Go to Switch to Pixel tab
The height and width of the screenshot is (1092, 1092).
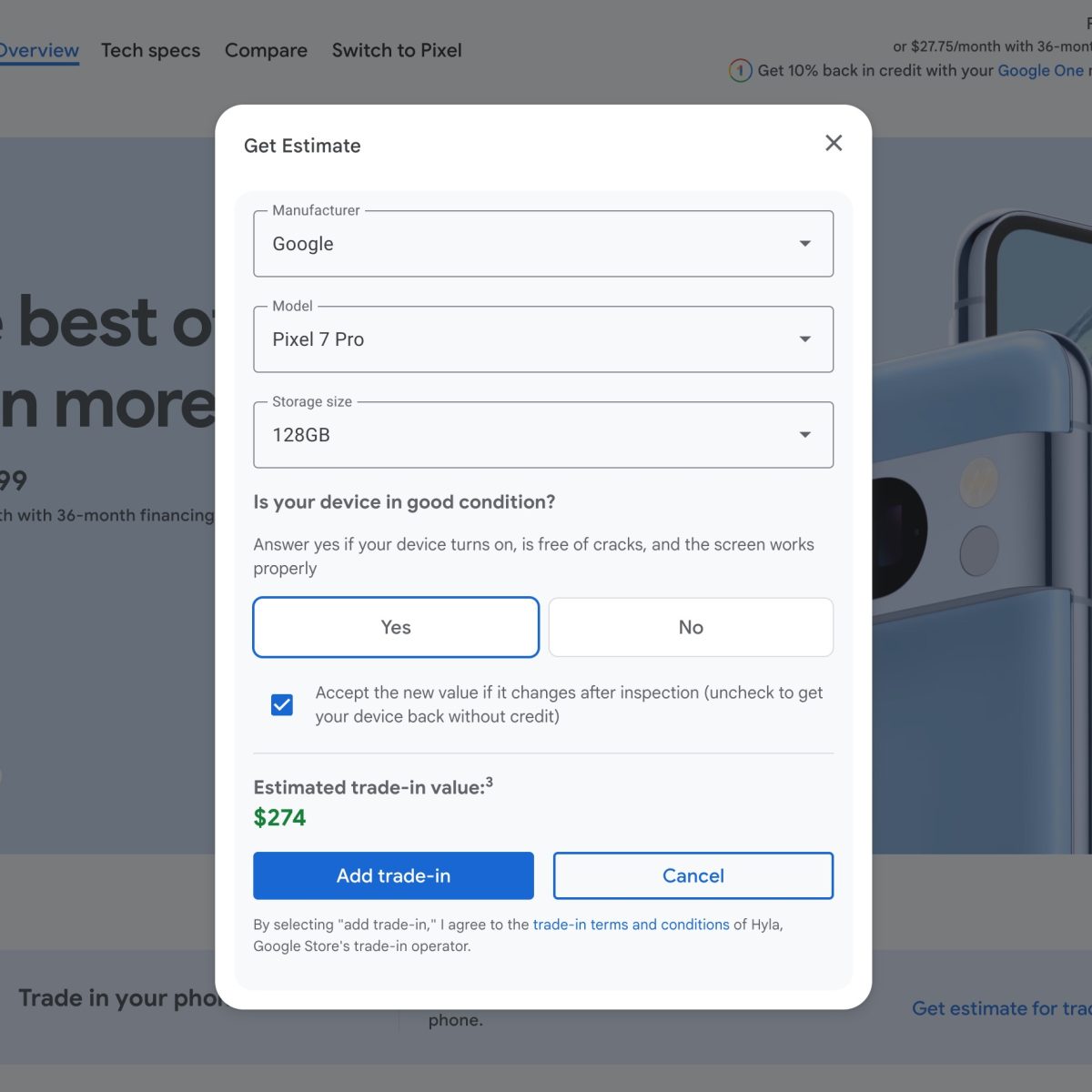click(397, 50)
